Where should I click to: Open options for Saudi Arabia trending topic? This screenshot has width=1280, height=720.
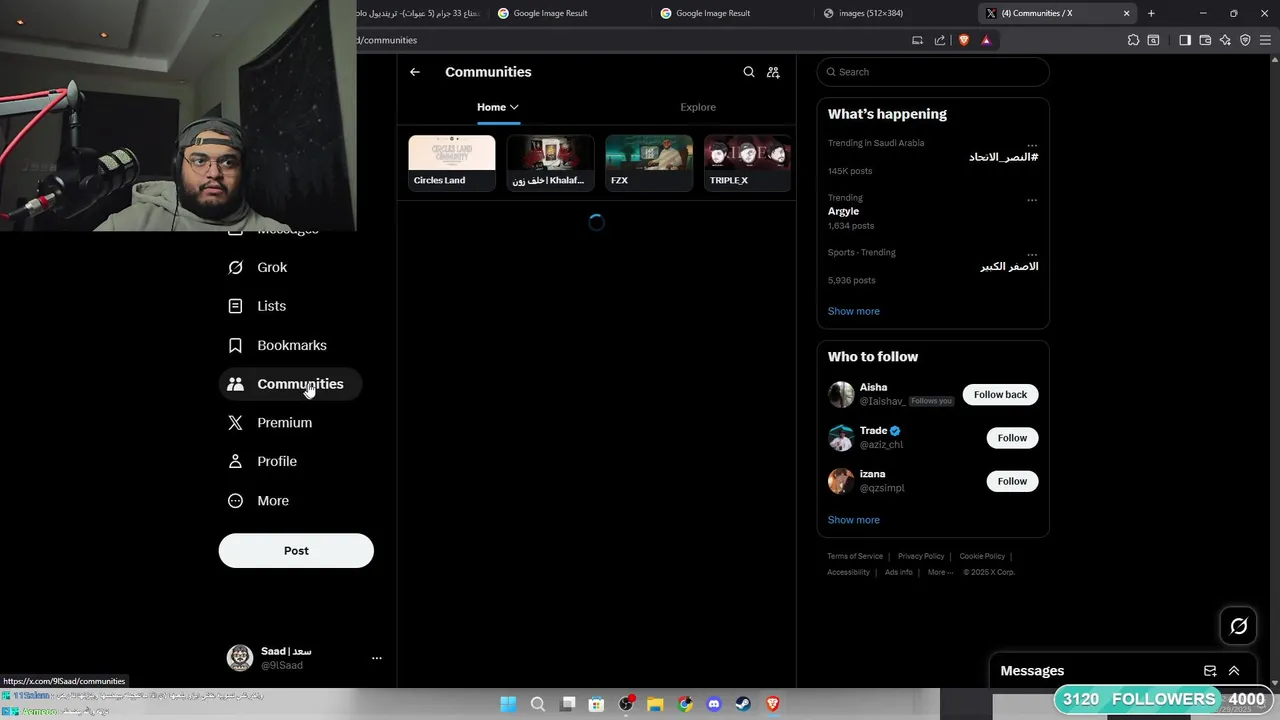point(1032,145)
